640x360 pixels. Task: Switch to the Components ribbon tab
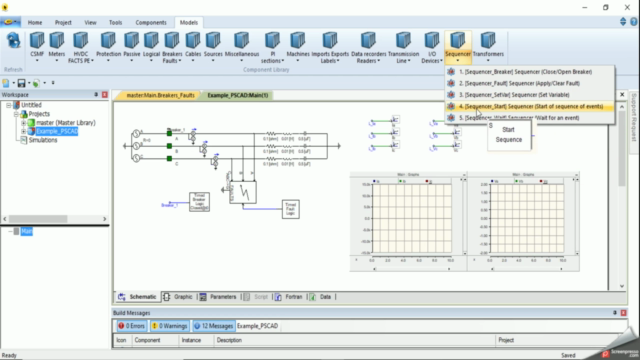pyautogui.click(x=151, y=22)
